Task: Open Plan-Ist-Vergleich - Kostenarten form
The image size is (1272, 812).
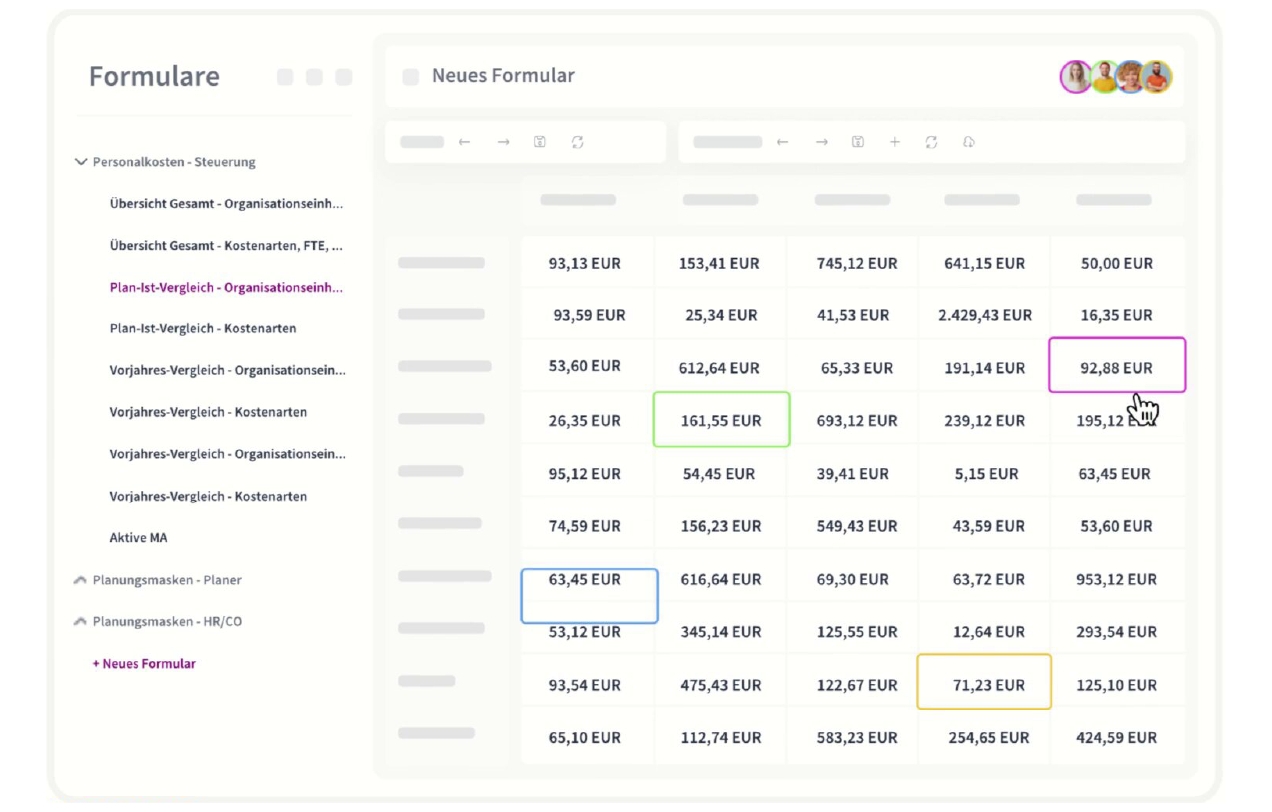Action: [203, 328]
